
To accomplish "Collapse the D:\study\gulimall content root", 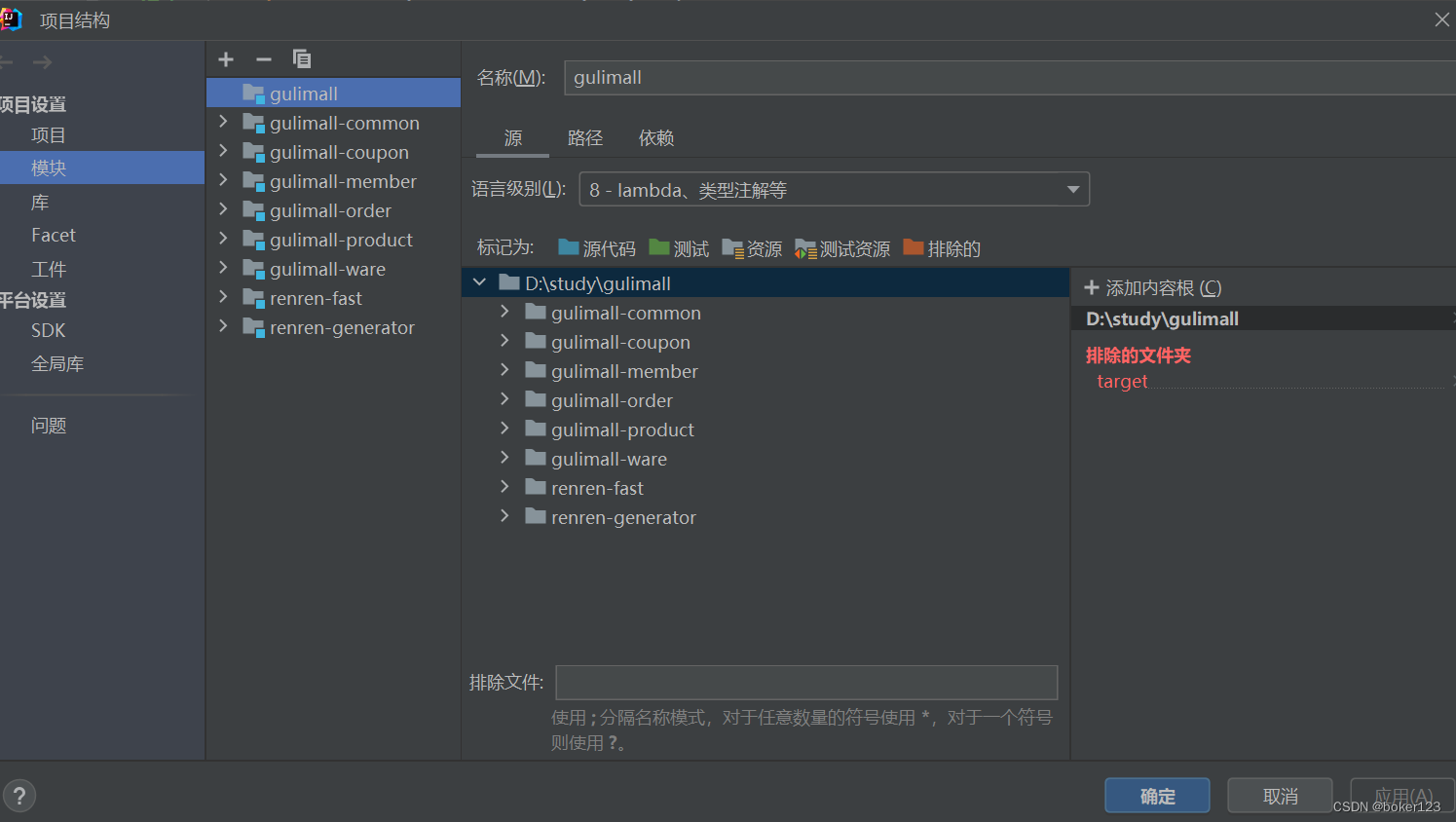I will click(479, 281).
